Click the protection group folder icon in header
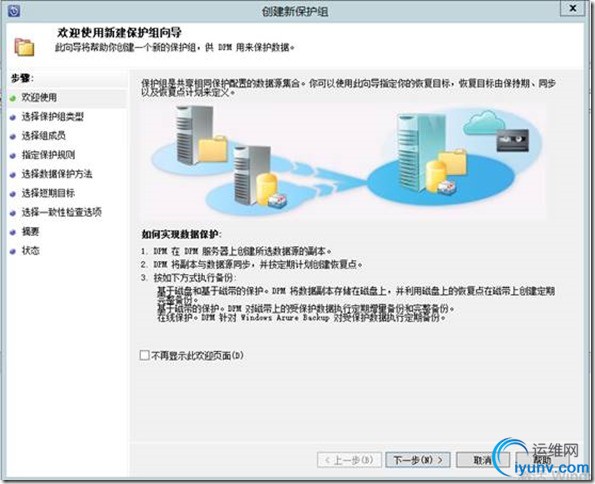Image resolution: width=595 pixels, height=484 pixels. point(24,47)
